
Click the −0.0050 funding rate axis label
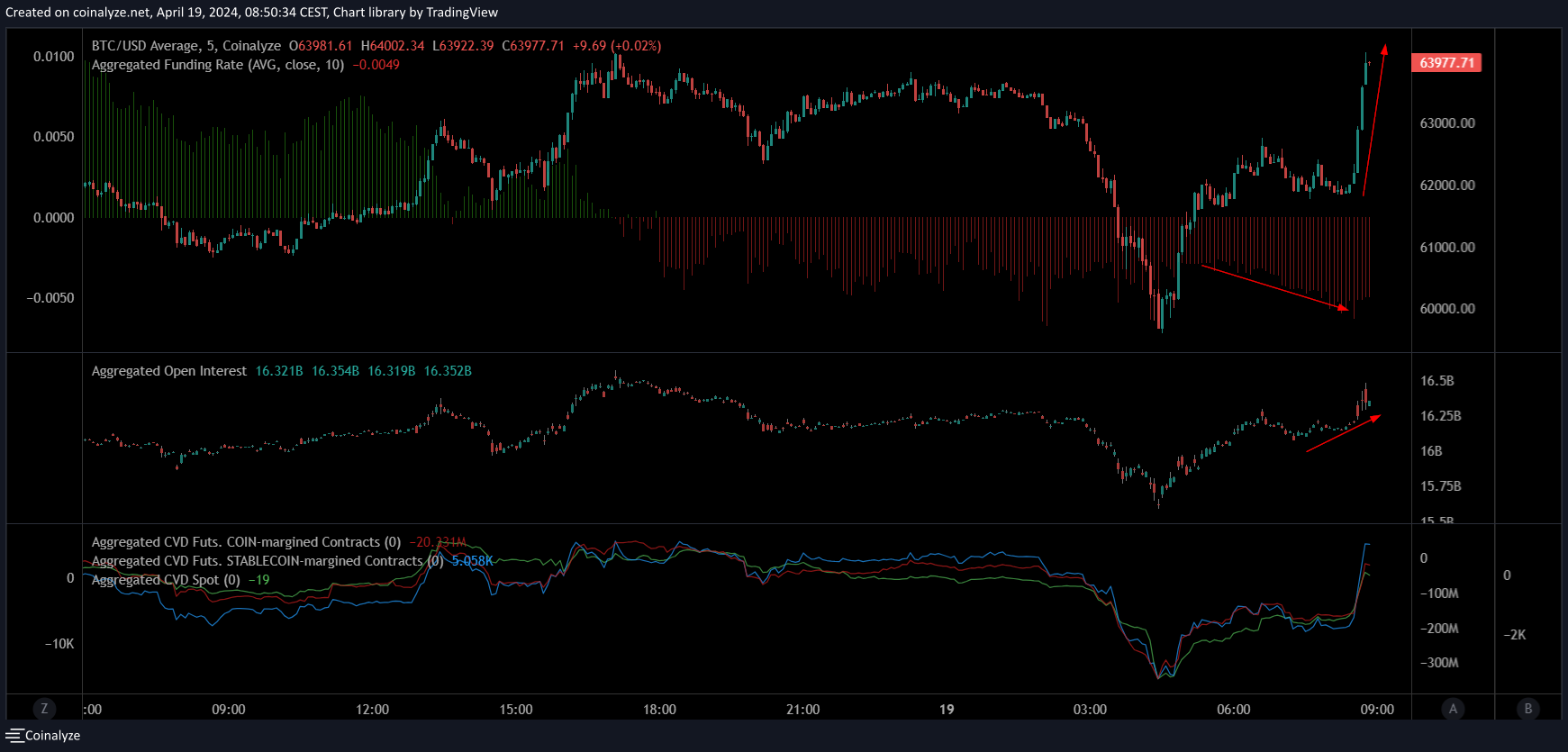(x=50, y=298)
